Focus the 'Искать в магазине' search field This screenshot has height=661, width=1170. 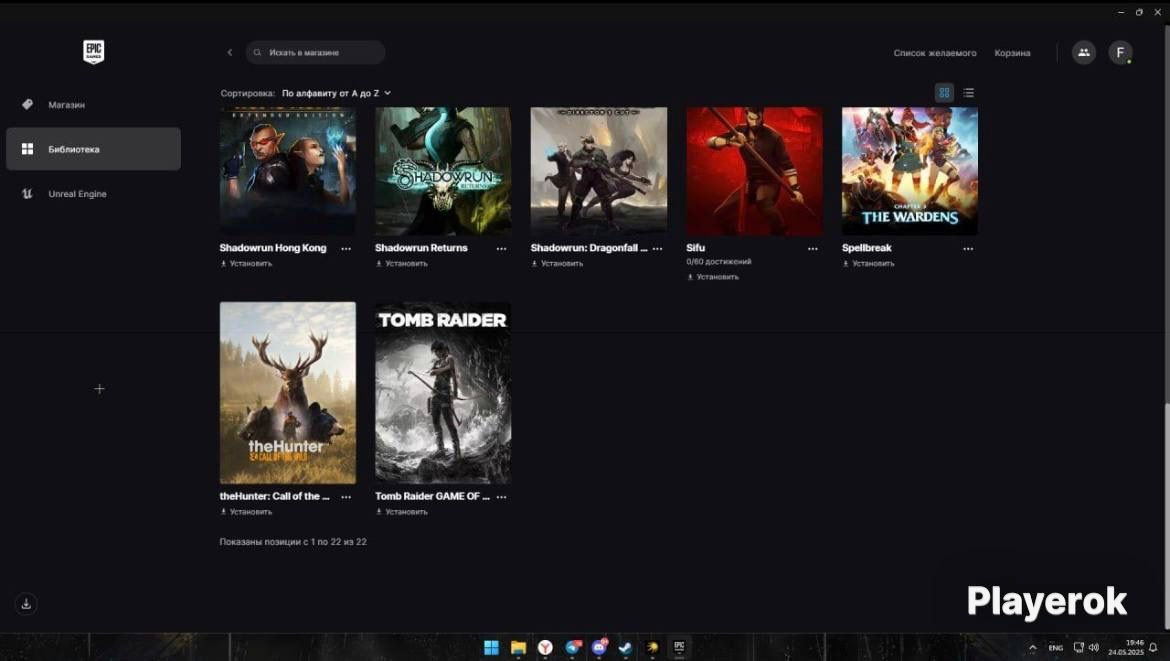(x=316, y=52)
